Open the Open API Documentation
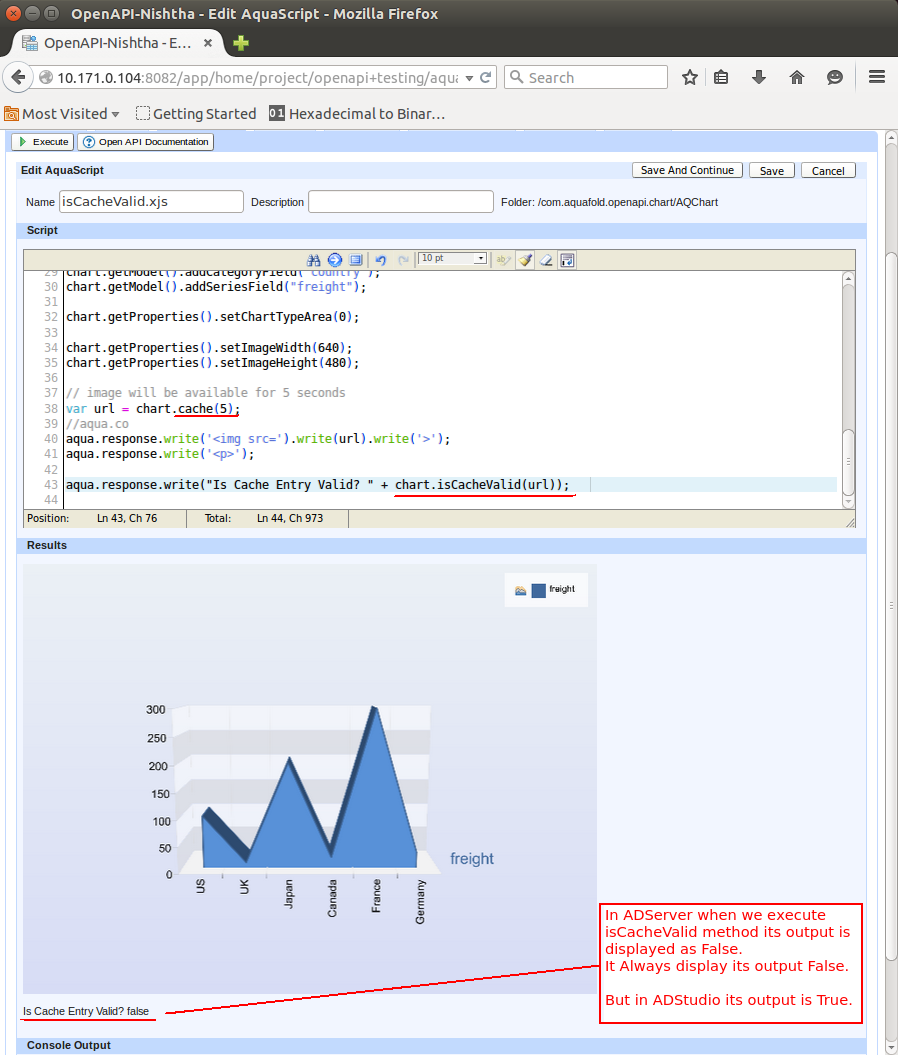 (146, 142)
